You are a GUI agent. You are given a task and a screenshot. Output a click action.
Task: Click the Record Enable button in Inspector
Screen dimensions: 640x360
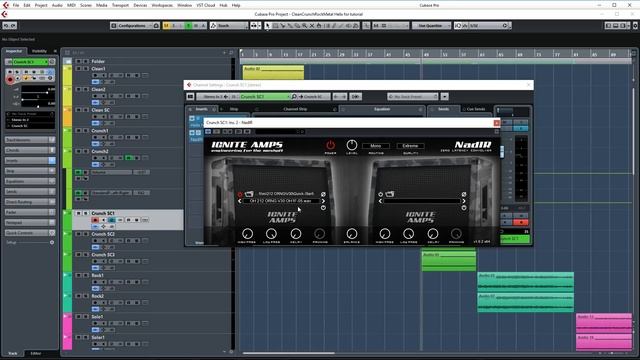(x=10, y=80)
